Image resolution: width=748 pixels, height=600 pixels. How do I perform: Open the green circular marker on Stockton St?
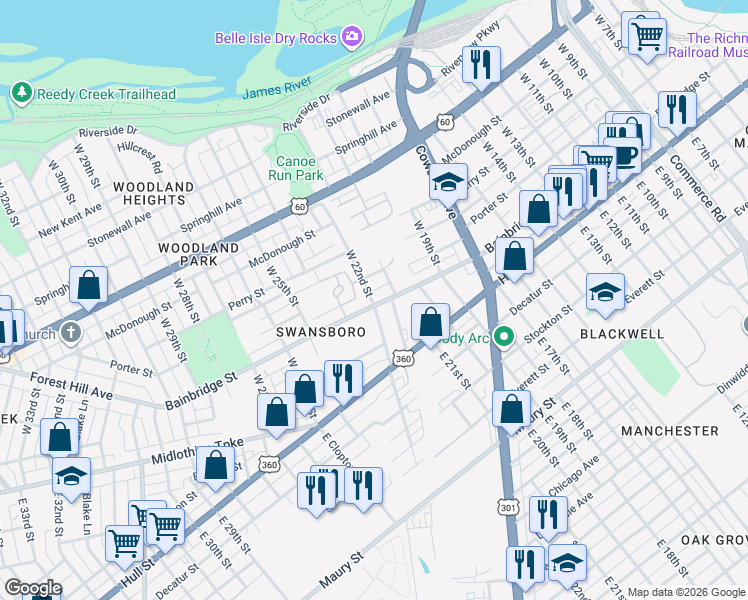tap(504, 337)
